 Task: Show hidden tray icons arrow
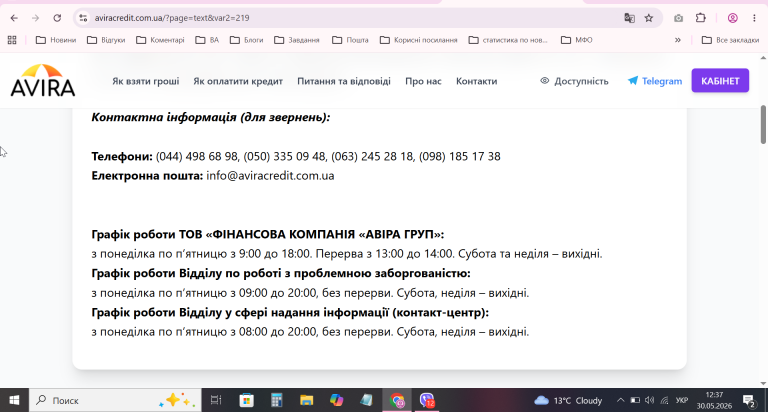point(620,400)
